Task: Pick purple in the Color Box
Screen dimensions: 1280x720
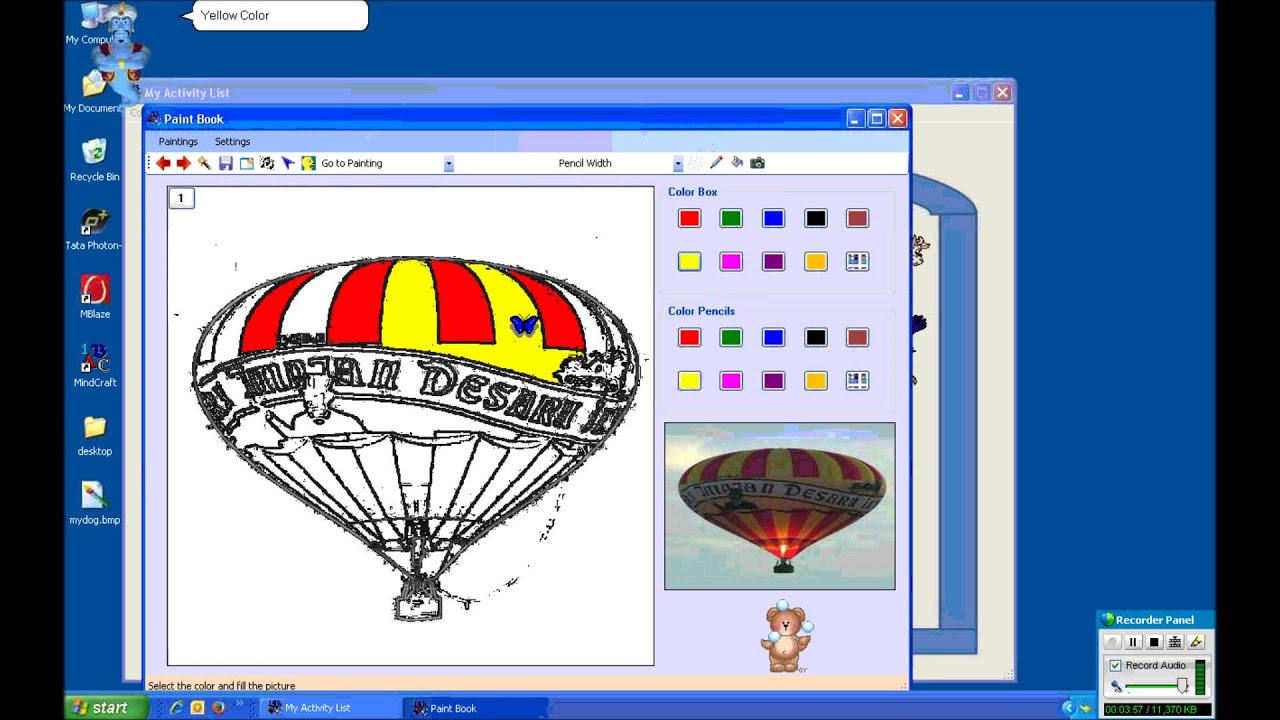Action: (x=773, y=261)
